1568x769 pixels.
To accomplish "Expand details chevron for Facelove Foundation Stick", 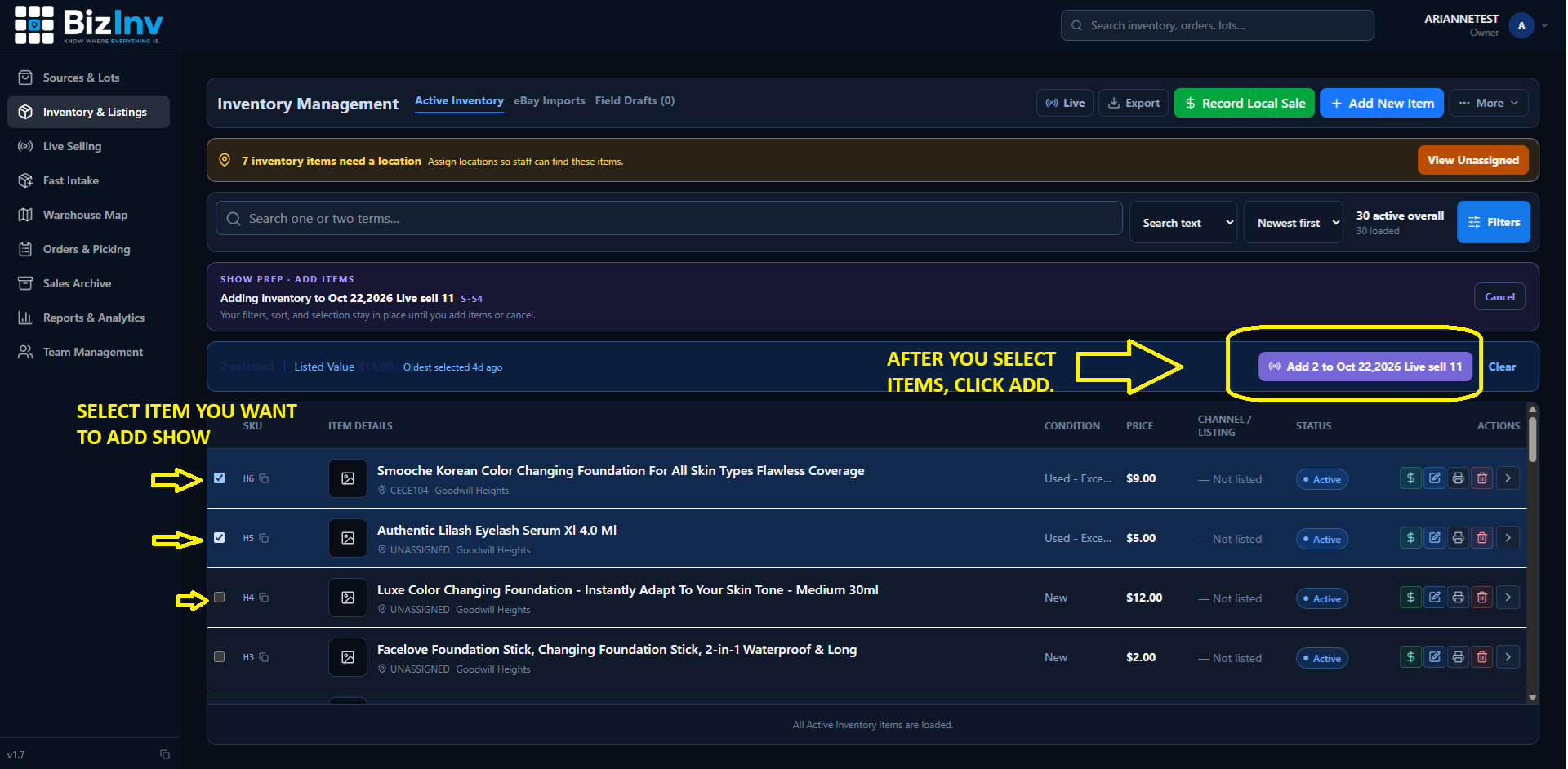I will [x=1508, y=657].
